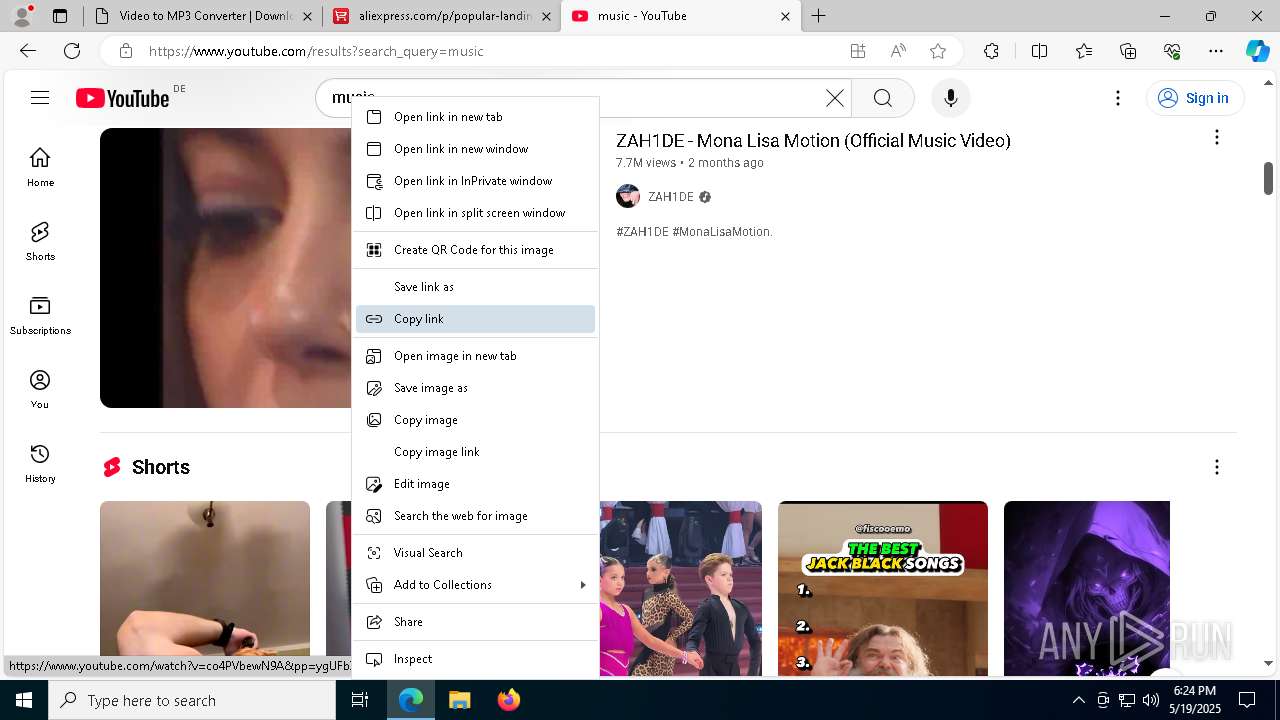The width and height of the screenshot is (1280, 720).
Task: Choose Copy image link
Action: tap(476, 452)
